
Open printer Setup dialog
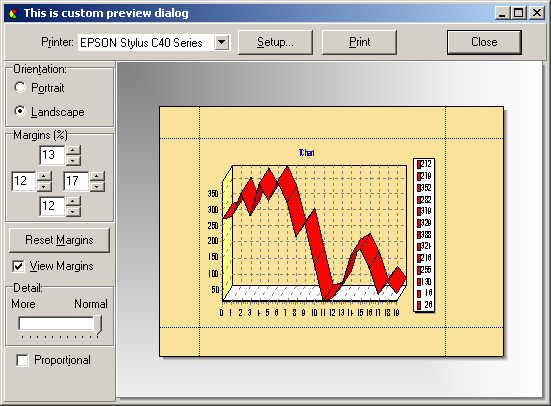(275, 42)
